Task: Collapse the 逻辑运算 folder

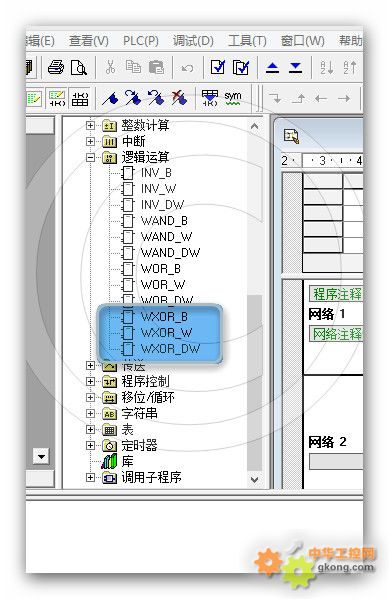Action: point(90,157)
